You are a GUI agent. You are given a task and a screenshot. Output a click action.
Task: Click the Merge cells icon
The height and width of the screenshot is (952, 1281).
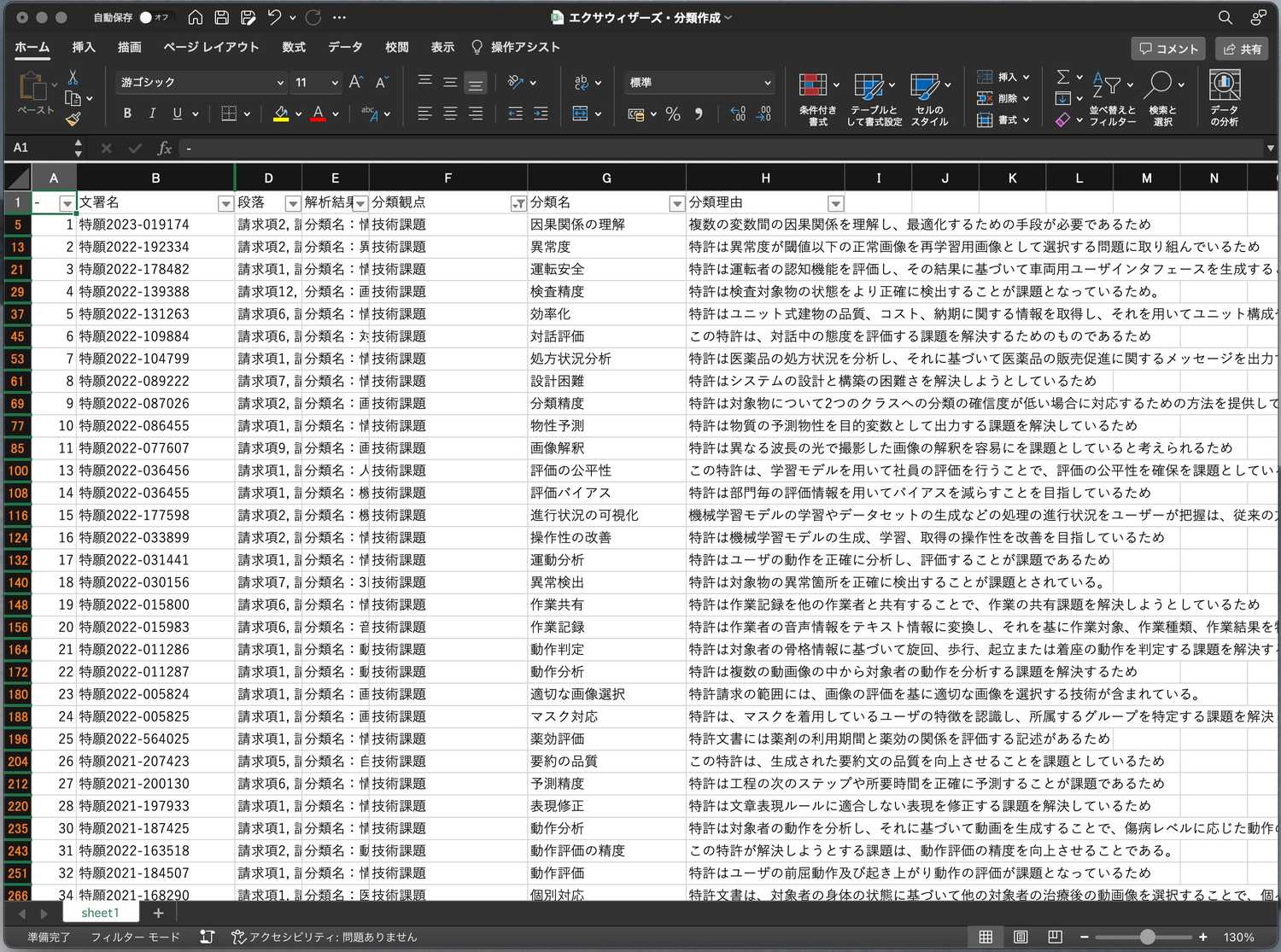(580, 114)
